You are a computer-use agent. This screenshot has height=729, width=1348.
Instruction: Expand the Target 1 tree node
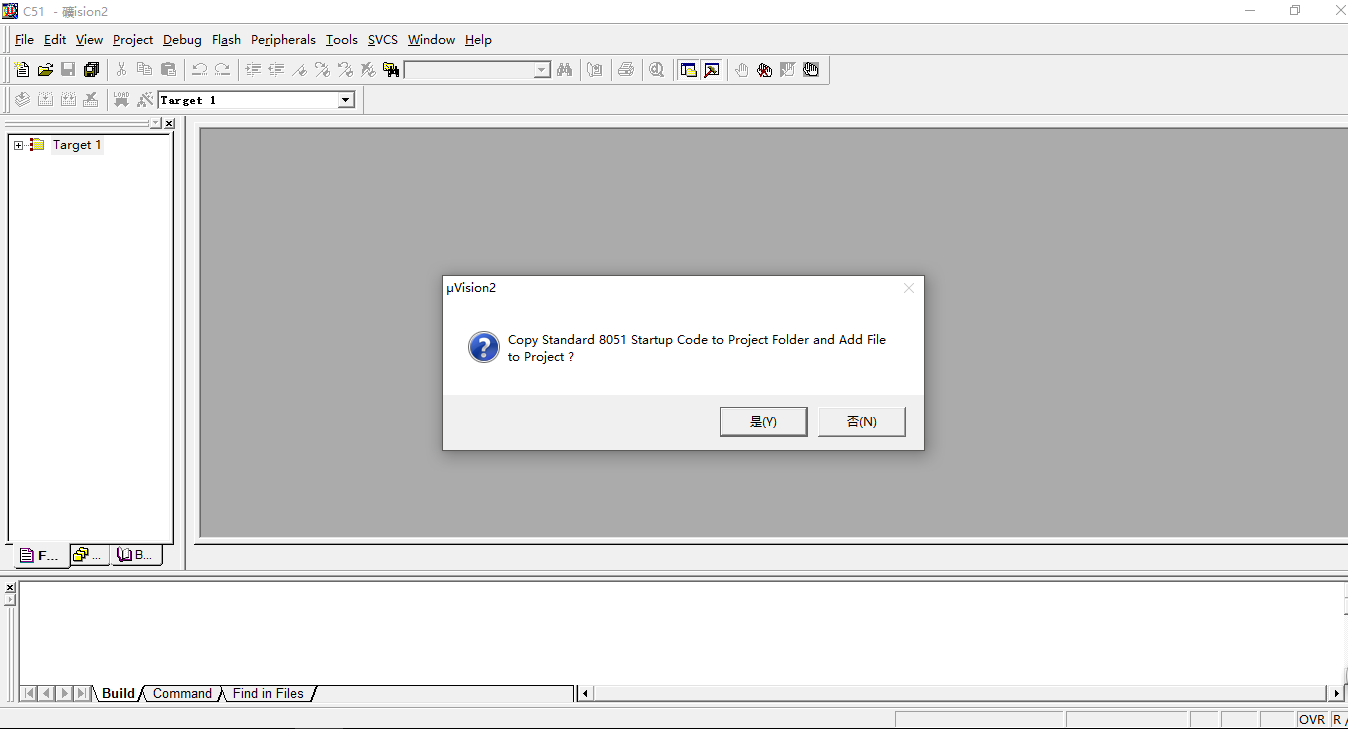click(x=18, y=145)
